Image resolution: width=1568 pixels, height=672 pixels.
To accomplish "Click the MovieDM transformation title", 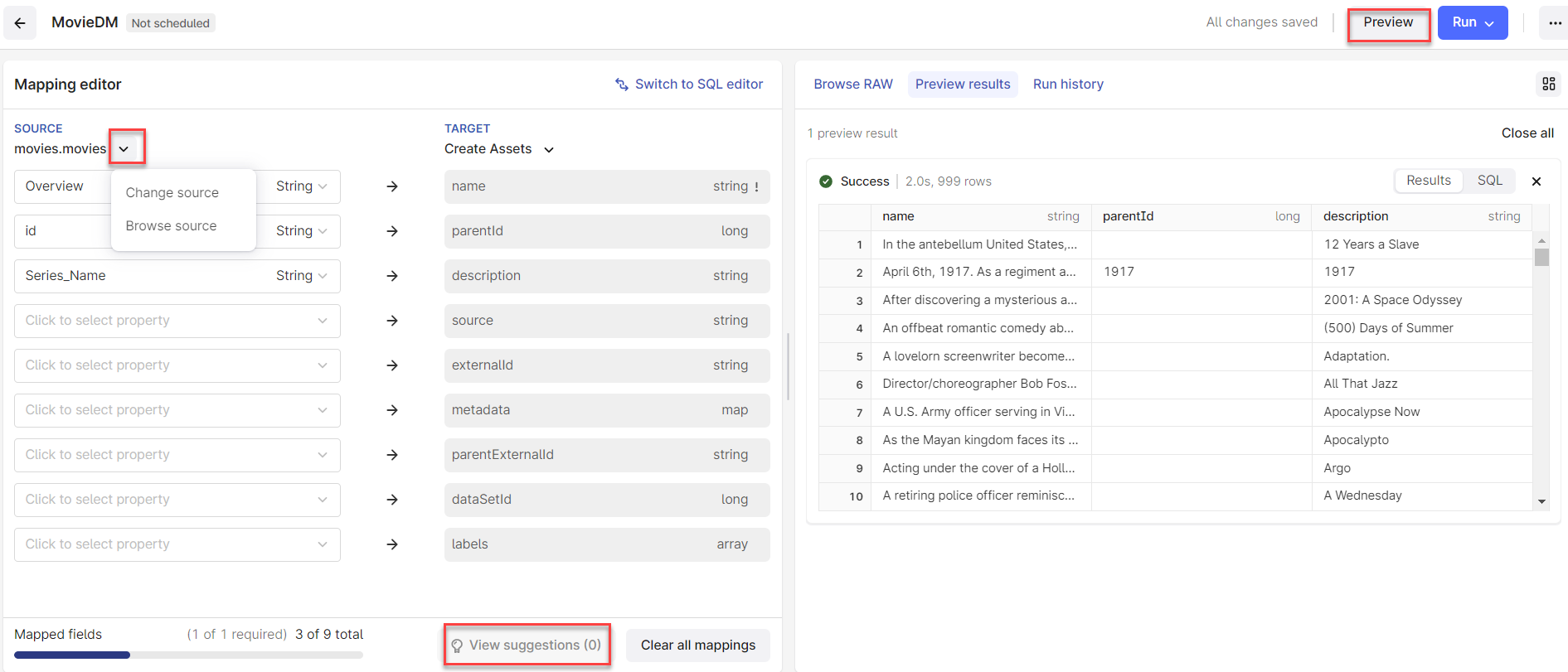I will point(85,22).
